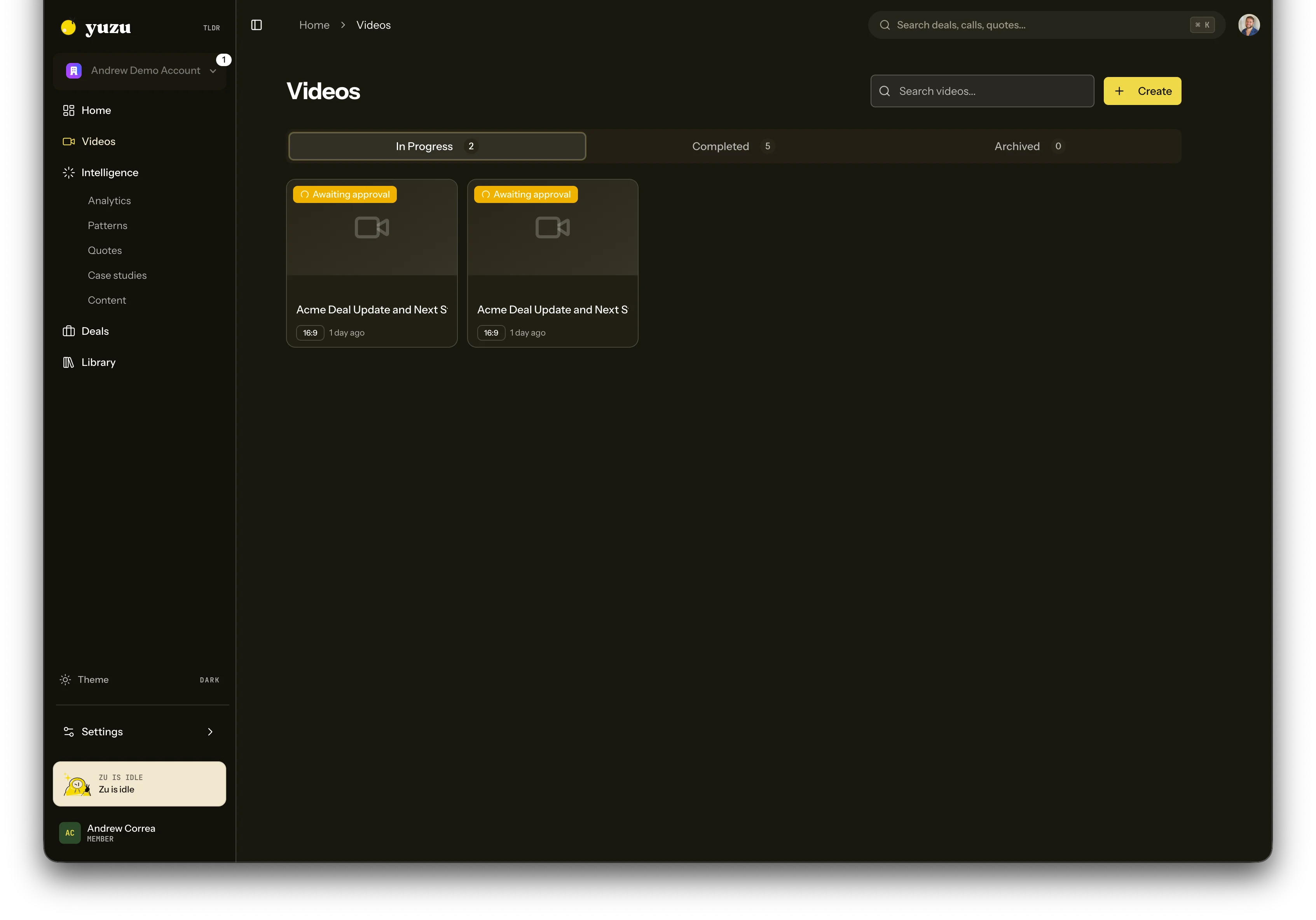Expand the Settings chevron arrow
Image resolution: width=1316 pixels, height=920 pixels.
210,731
